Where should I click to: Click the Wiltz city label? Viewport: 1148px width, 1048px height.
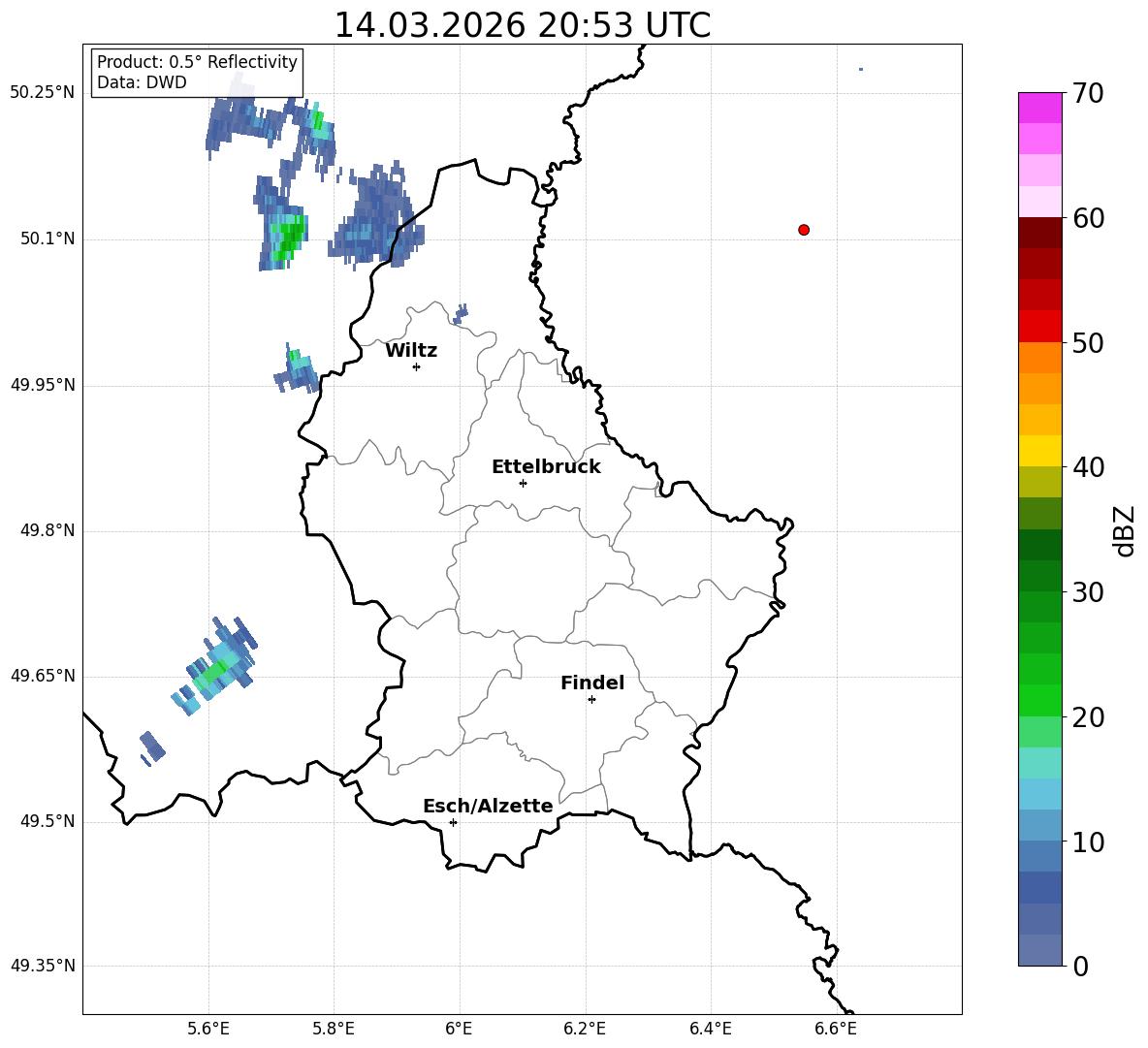[x=411, y=351]
